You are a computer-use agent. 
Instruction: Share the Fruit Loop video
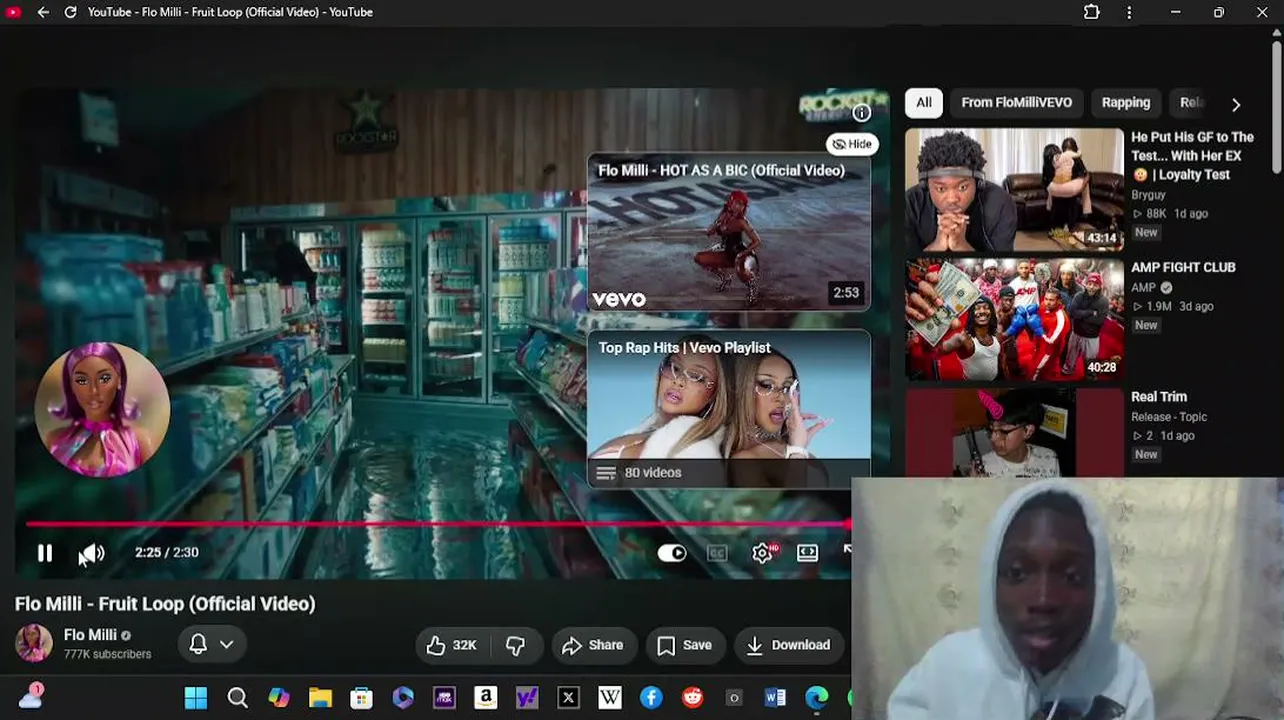[593, 645]
